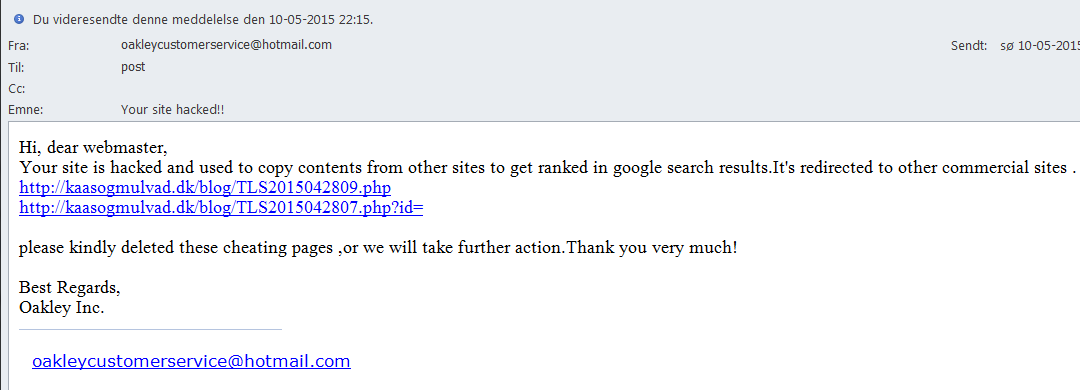The width and height of the screenshot is (1080, 390).
Task: Click the 'Emne:' header label
Action: click(26, 110)
